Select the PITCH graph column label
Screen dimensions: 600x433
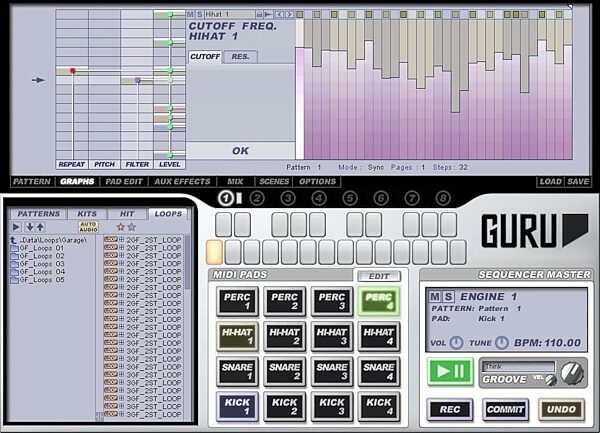pos(104,164)
